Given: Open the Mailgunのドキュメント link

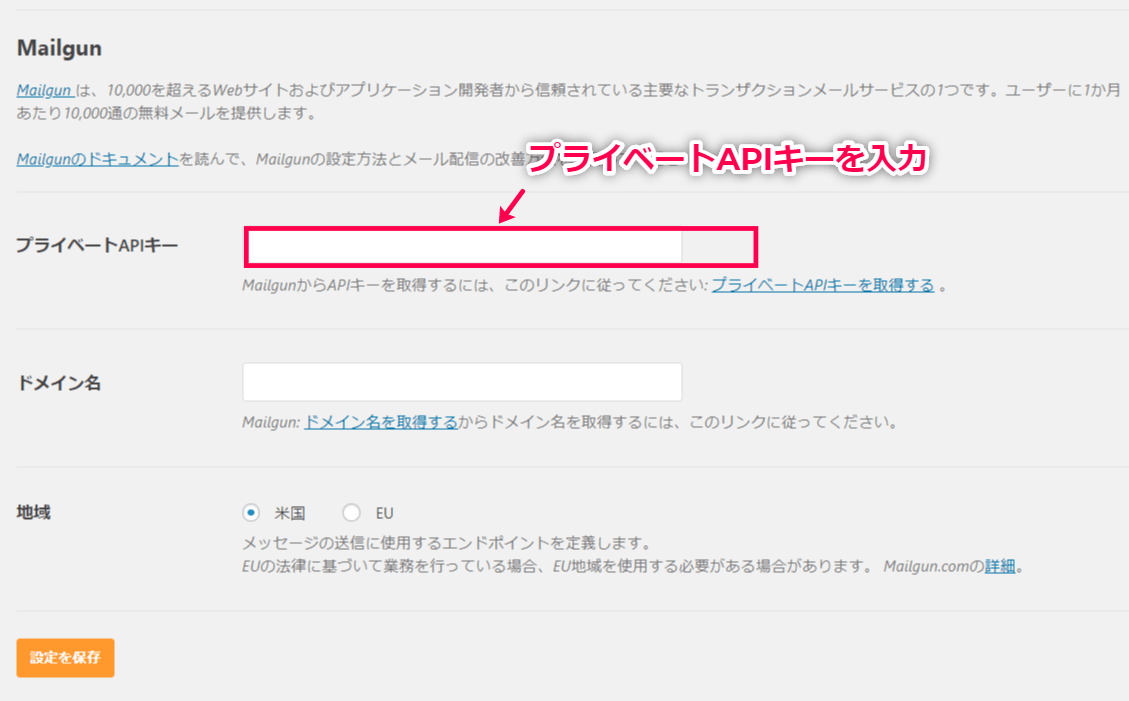Looking at the screenshot, I should (x=97, y=158).
